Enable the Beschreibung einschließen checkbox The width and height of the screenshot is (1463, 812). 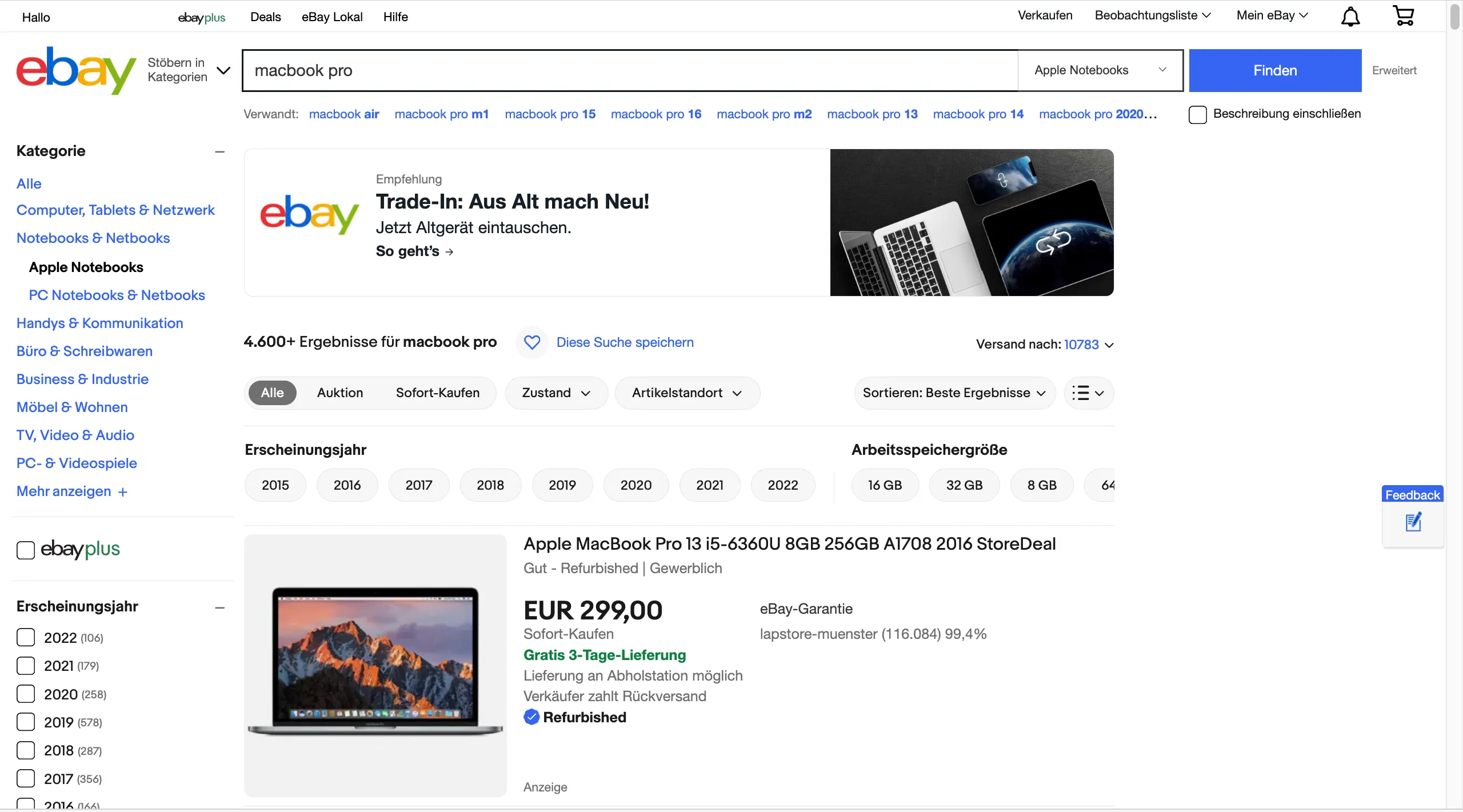click(1198, 114)
